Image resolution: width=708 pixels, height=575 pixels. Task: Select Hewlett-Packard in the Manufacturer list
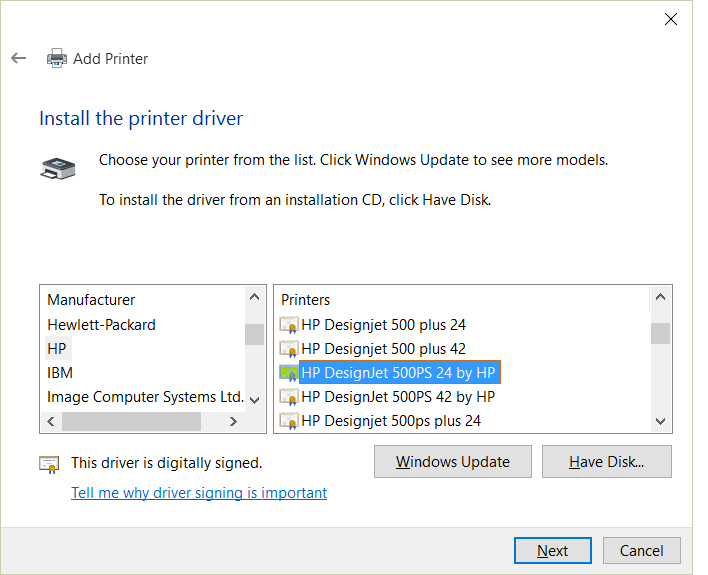point(101,325)
